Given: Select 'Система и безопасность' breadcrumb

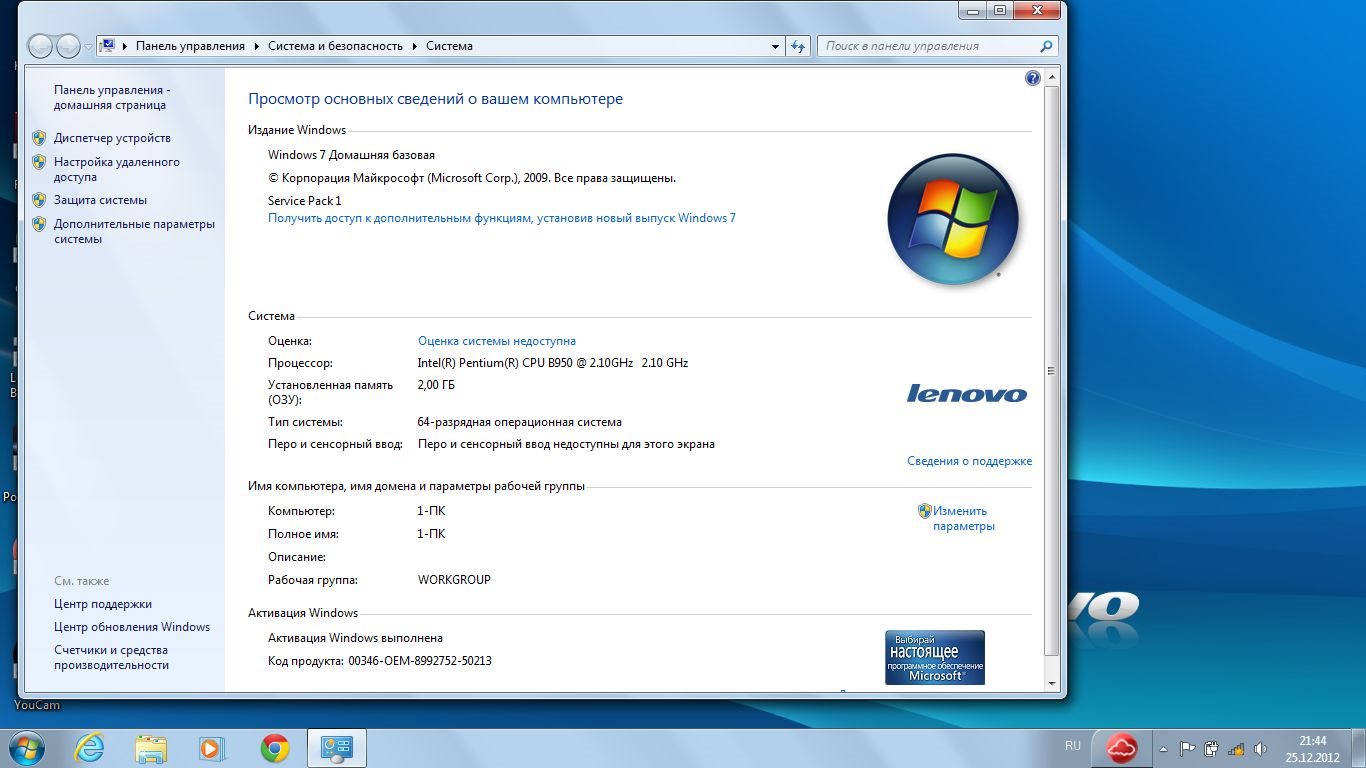Looking at the screenshot, I should 335,46.
